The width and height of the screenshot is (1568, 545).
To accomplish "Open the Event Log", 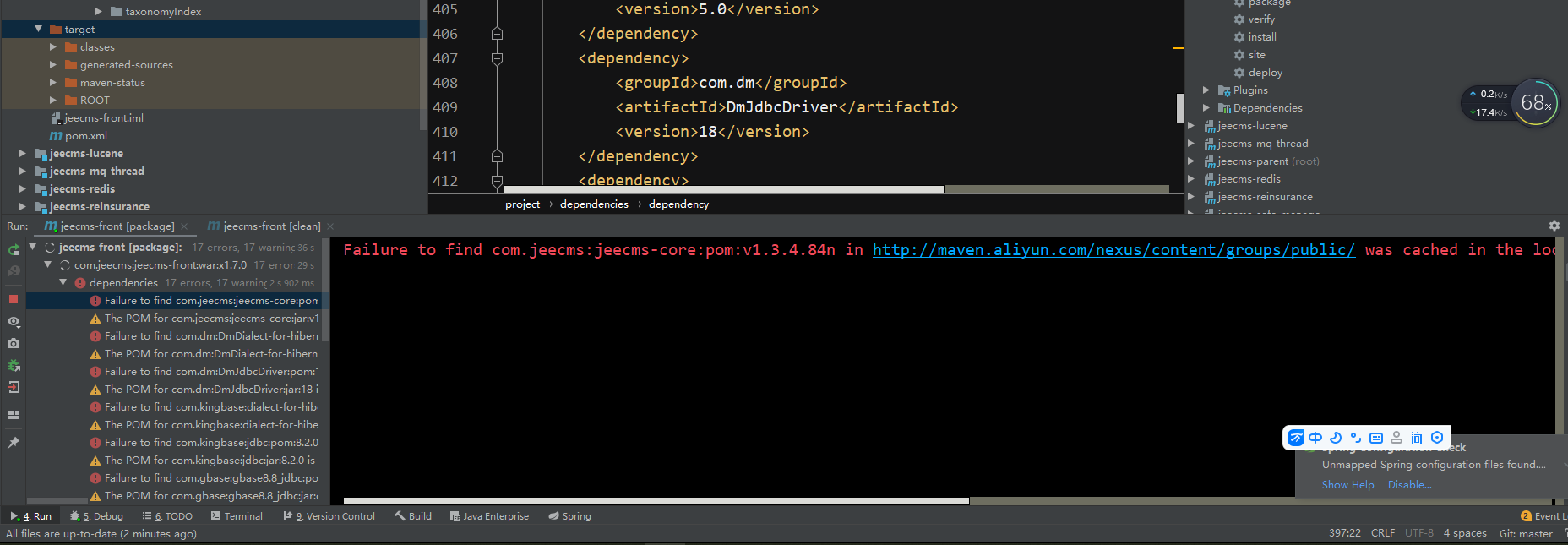I will coord(1543,515).
